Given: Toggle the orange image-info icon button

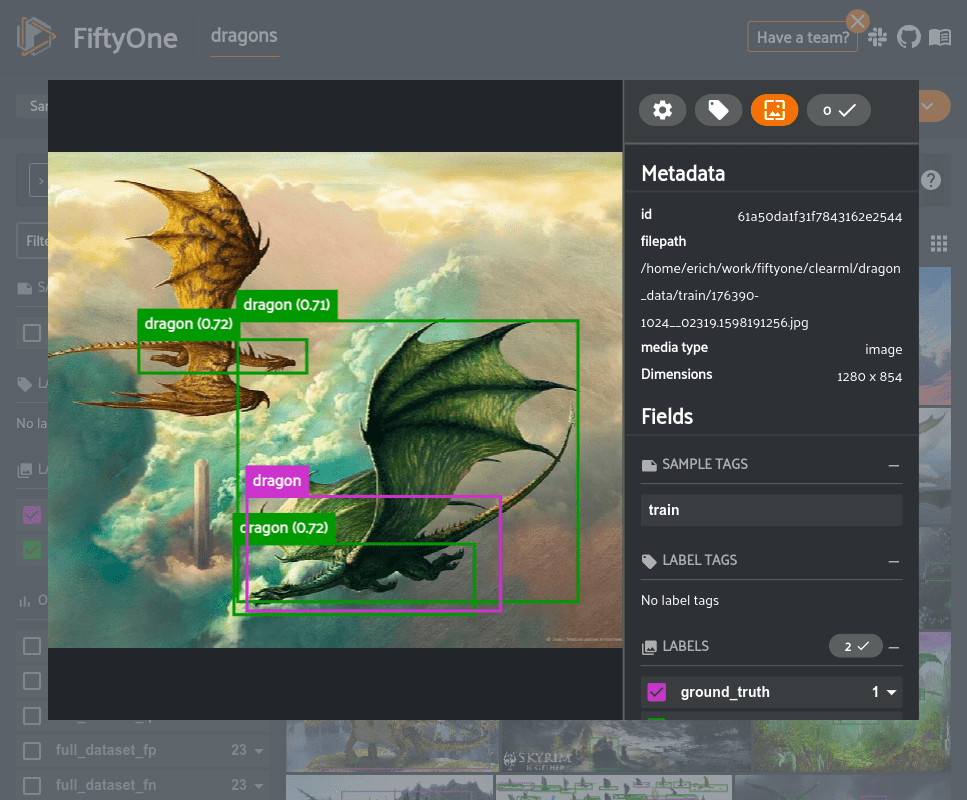Looking at the screenshot, I should point(774,110).
